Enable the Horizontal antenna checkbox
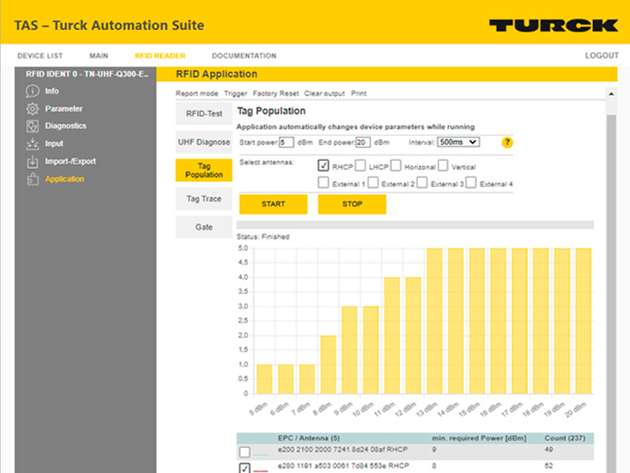630x473 pixels. [396, 166]
